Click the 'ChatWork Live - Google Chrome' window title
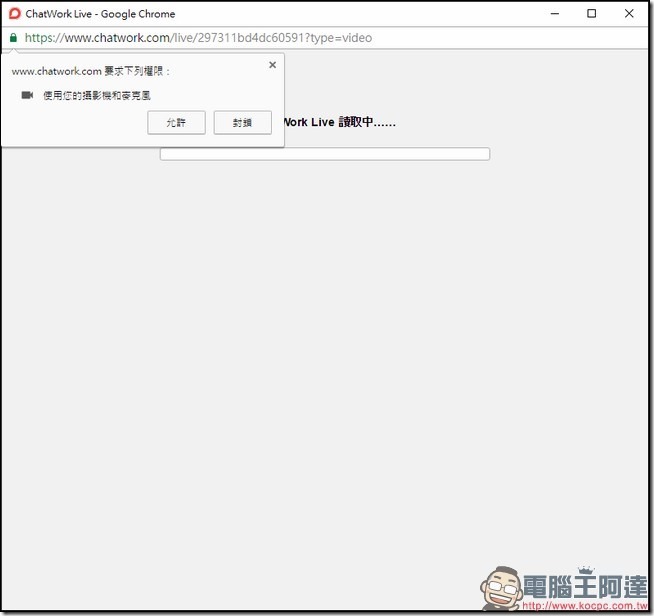This screenshot has height=616, width=654. click(x=100, y=14)
